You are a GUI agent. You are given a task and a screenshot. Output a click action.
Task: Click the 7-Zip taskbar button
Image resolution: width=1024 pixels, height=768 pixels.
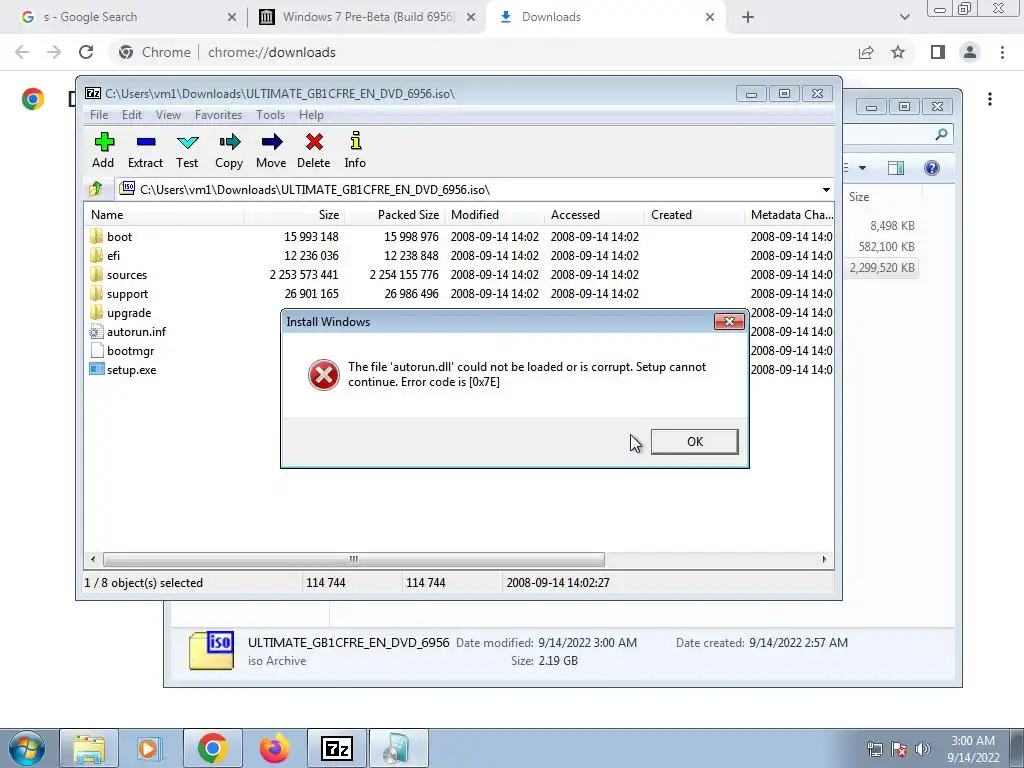coord(336,748)
